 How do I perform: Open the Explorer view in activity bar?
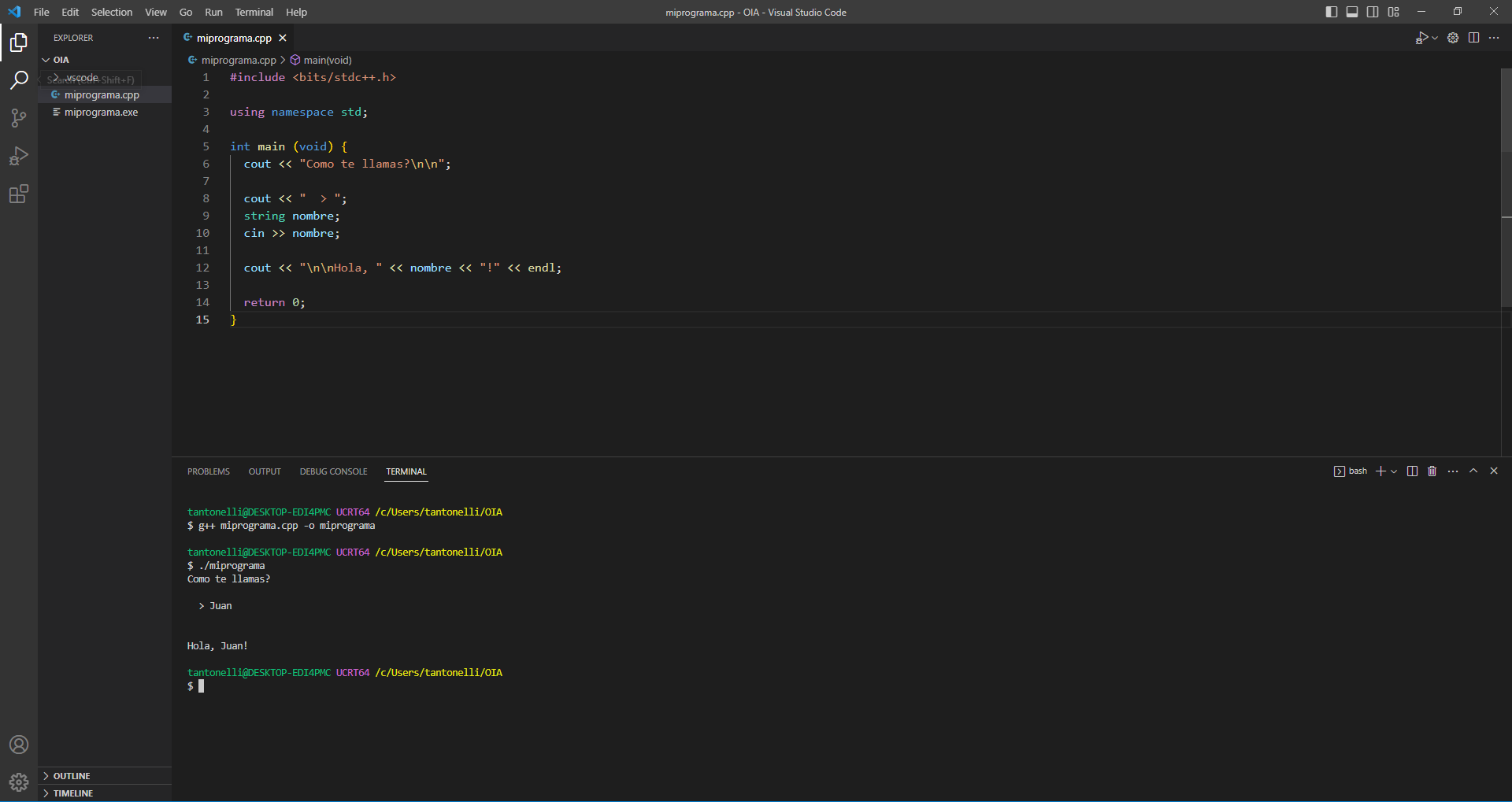coord(19,43)
